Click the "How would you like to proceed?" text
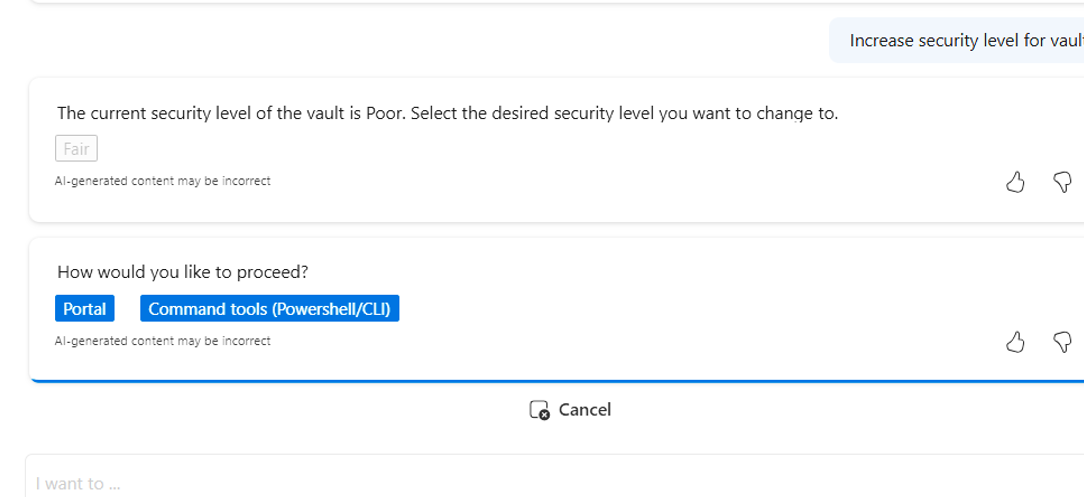Screen dimensions: 1084x497 [183, 272]
